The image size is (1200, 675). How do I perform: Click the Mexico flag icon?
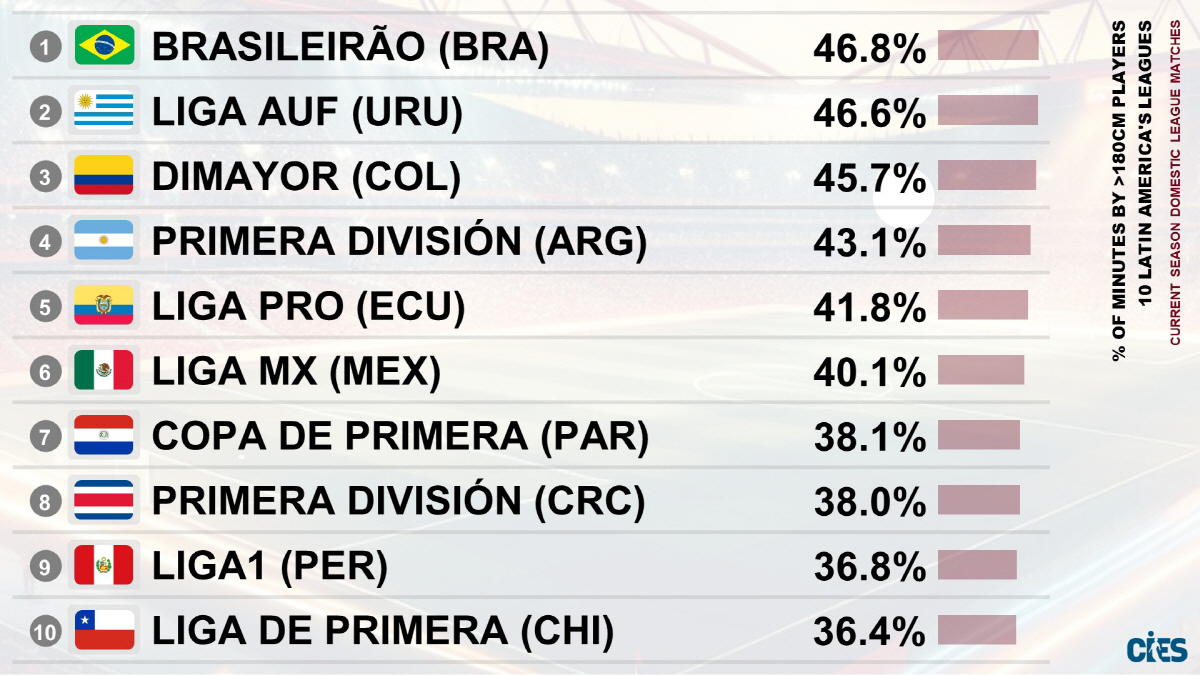coord(104,371)
